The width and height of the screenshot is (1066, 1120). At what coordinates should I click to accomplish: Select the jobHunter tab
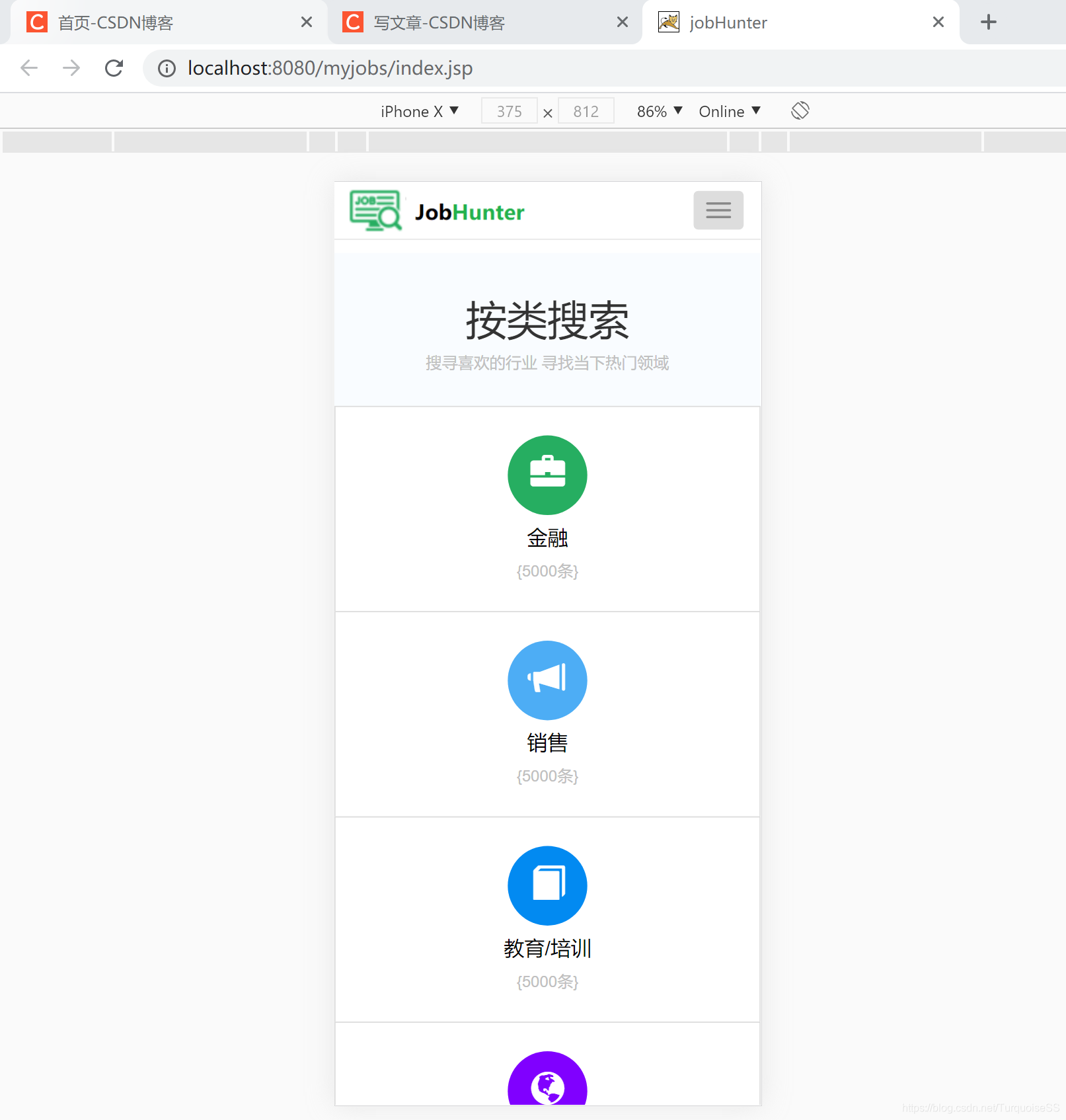click(x=800, y=22)
